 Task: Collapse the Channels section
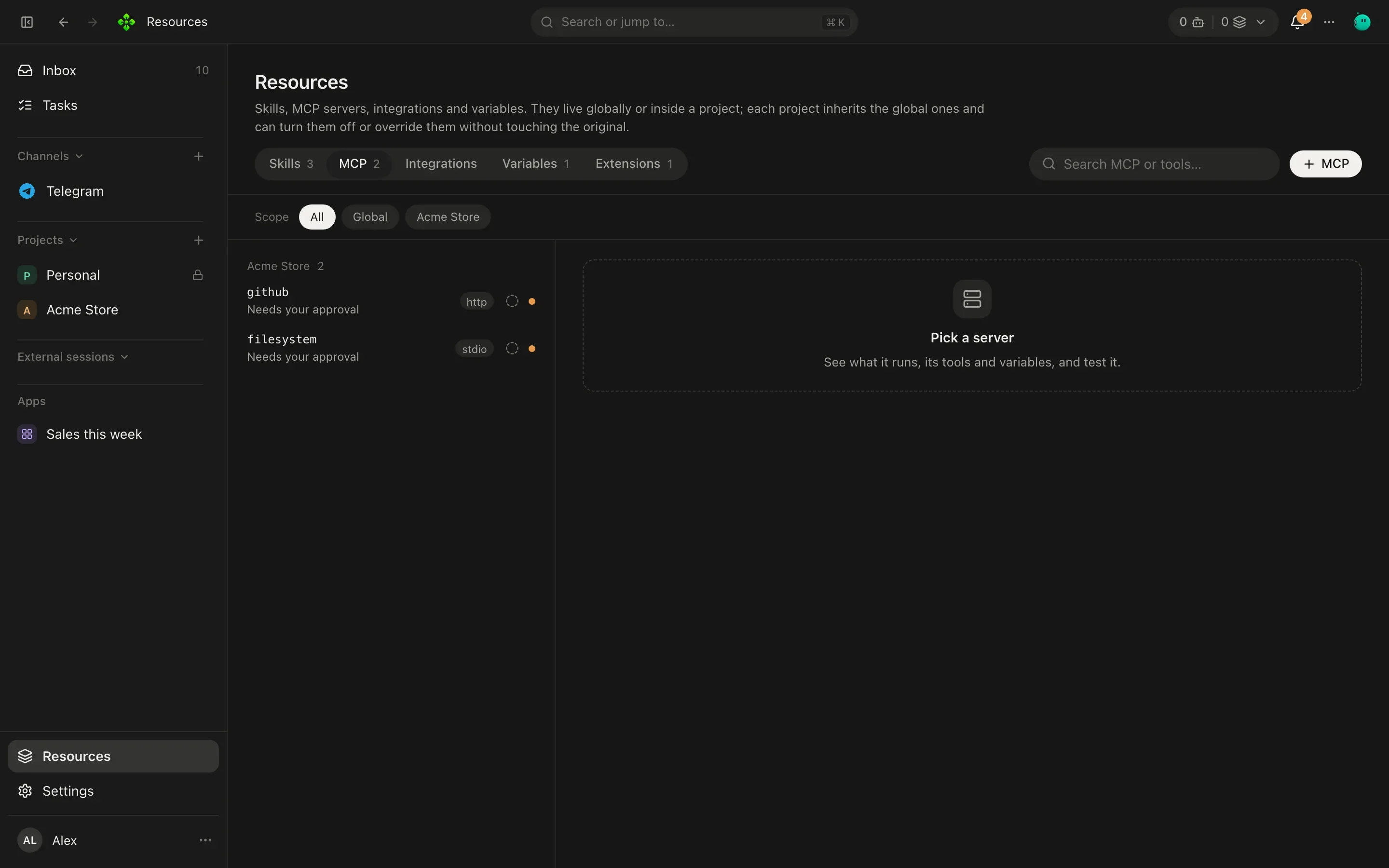coord(51,156)
